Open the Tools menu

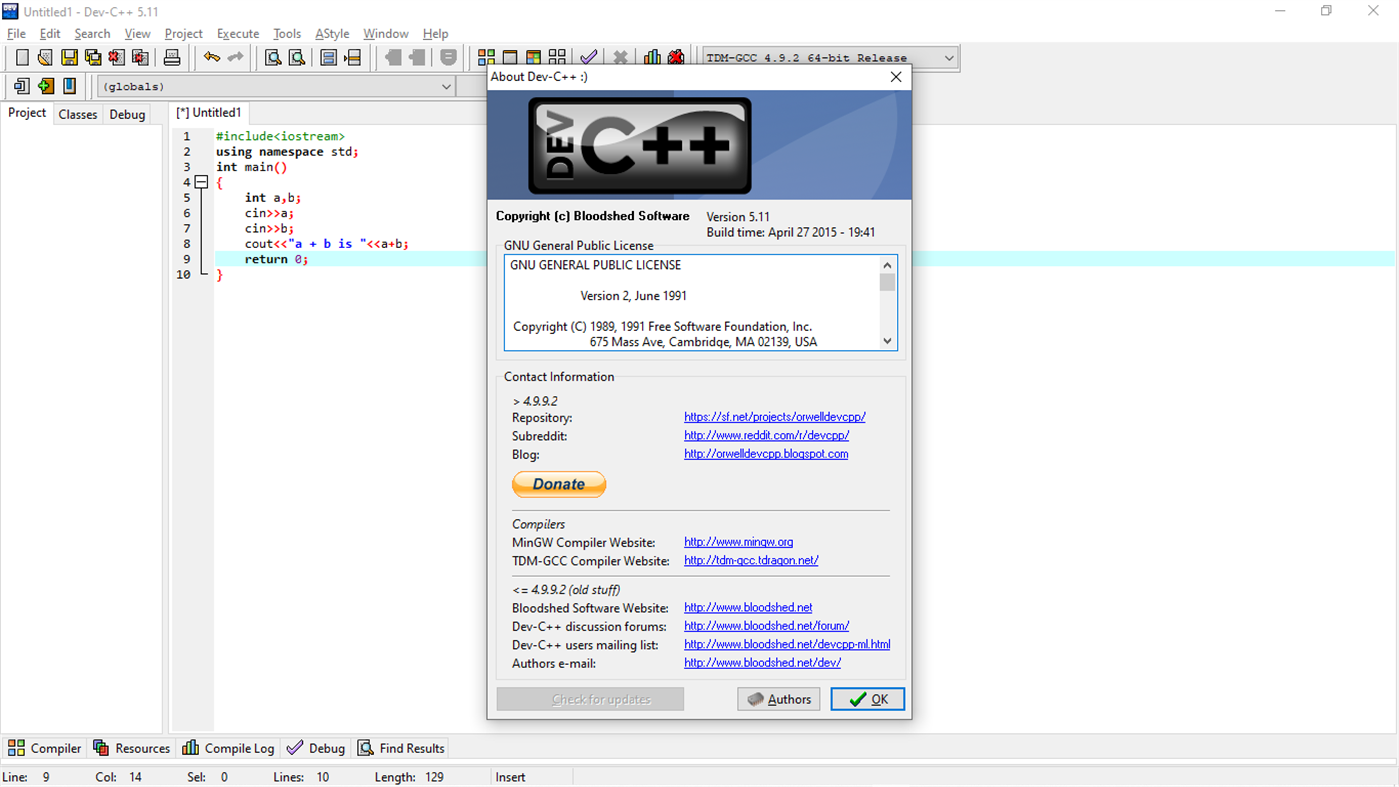click(x=287, y=33)
